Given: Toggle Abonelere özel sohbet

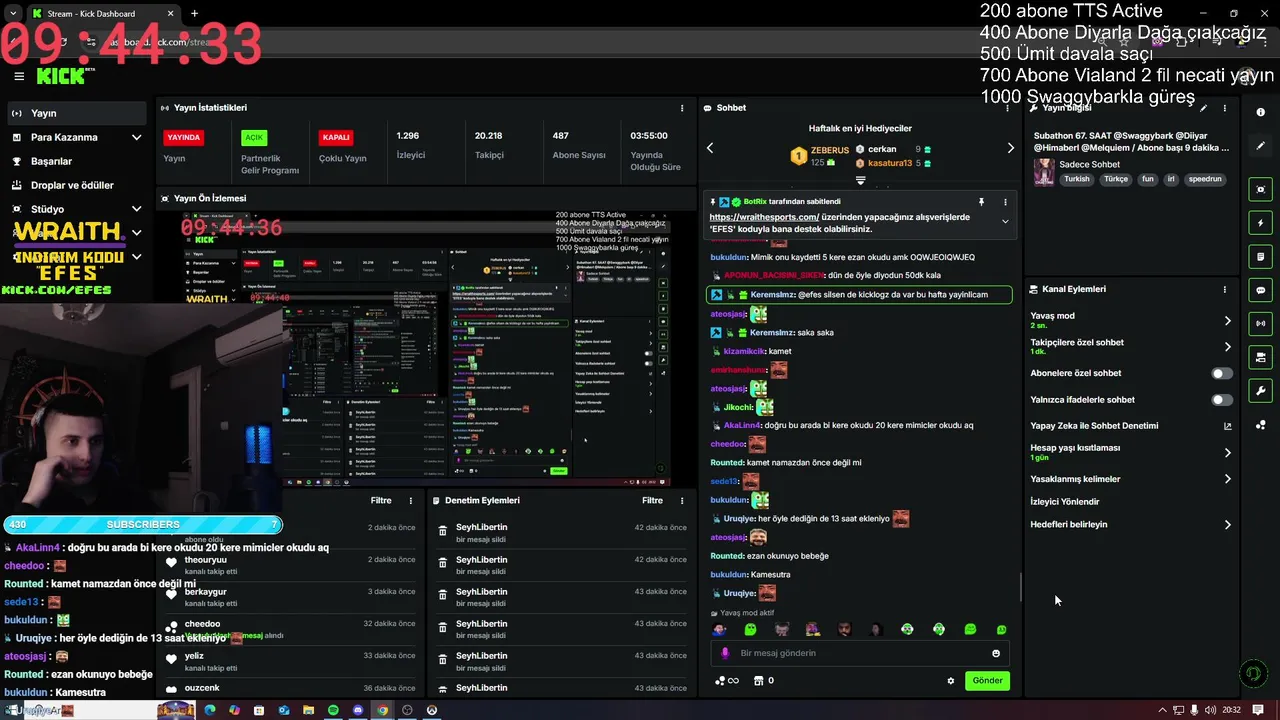Looking at the screenshot, I should tap(1222, 373).
